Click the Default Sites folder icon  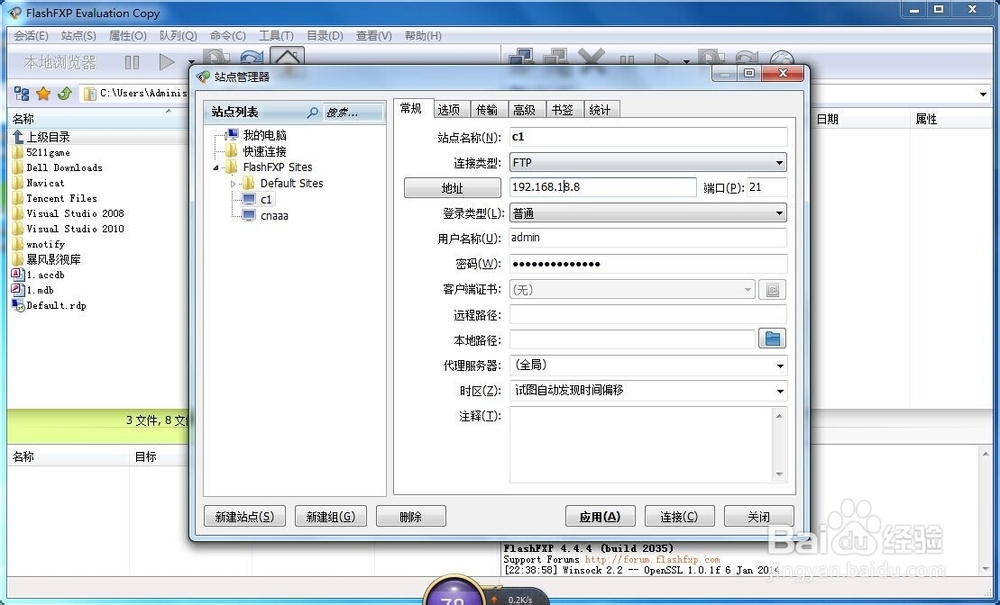tap(248, 183)
